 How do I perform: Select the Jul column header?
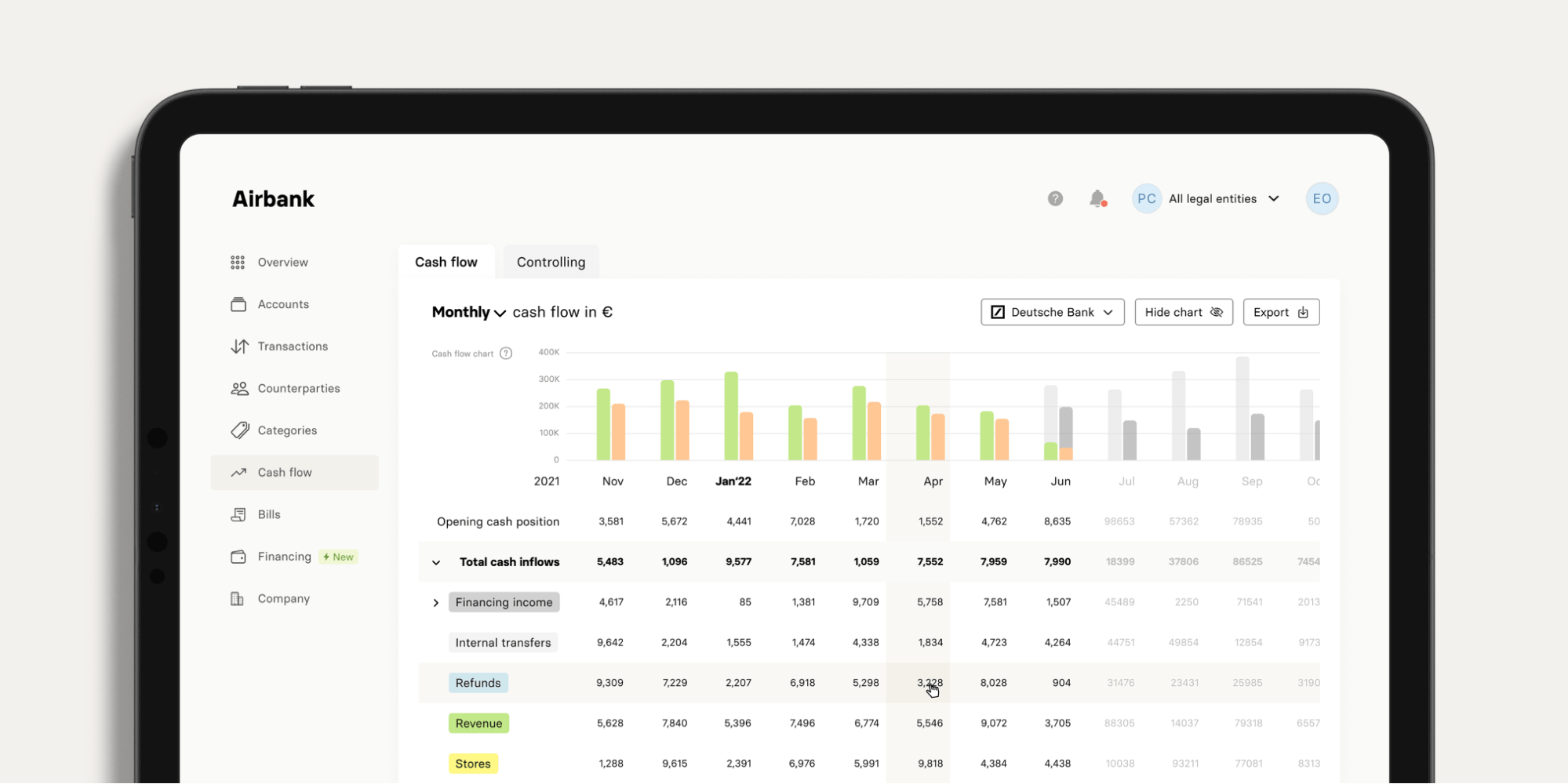1126,481
